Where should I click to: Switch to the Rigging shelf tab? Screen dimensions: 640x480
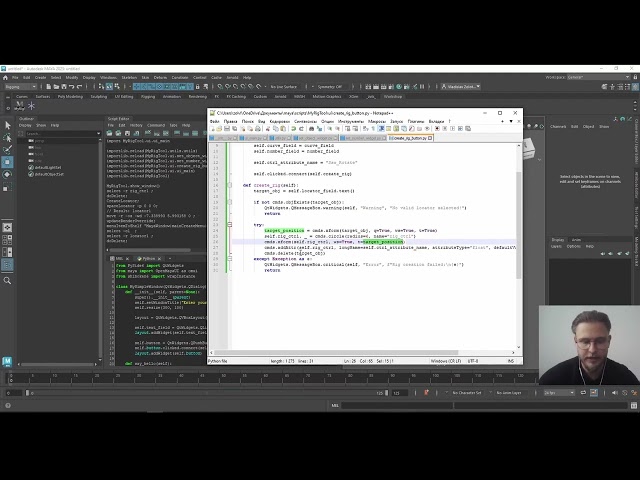click(x=148, y=97)
